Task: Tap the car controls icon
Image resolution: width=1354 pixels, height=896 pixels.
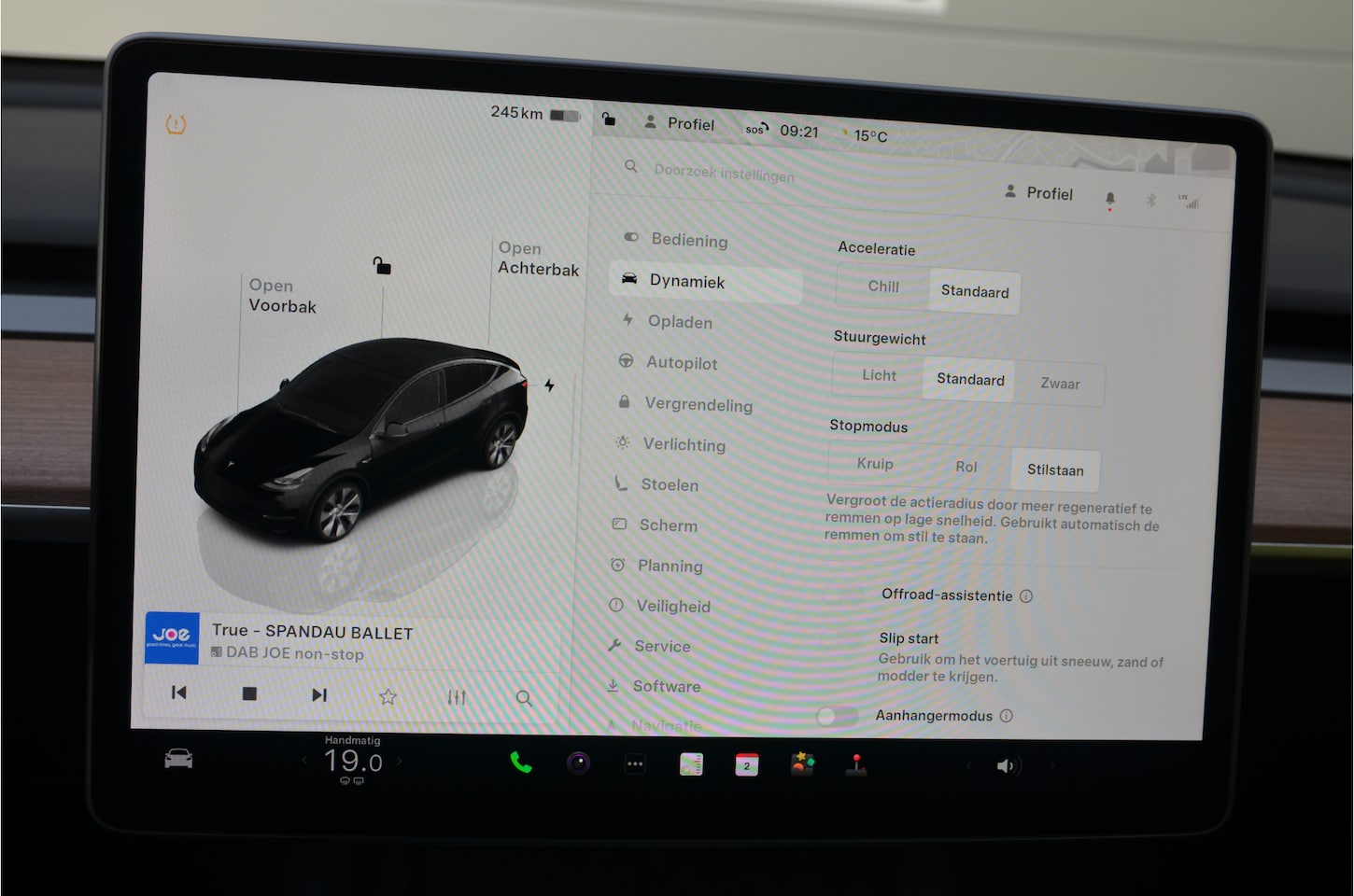Action: (178, 759)
